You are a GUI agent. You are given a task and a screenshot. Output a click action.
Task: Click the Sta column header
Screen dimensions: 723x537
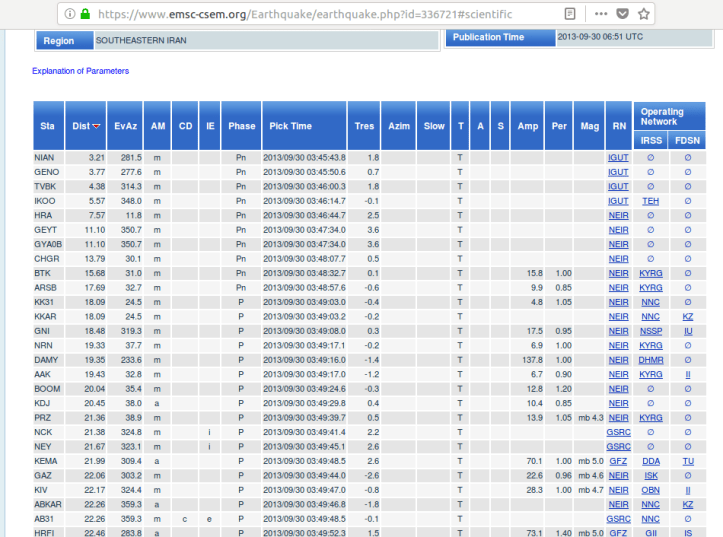point(47,126)
